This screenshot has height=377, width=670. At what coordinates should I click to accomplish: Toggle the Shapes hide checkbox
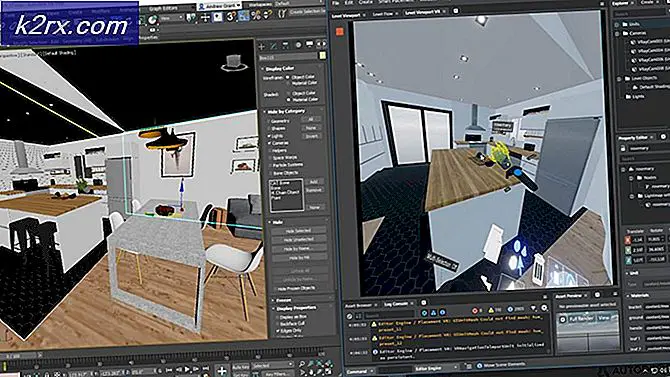click(269, 128)
